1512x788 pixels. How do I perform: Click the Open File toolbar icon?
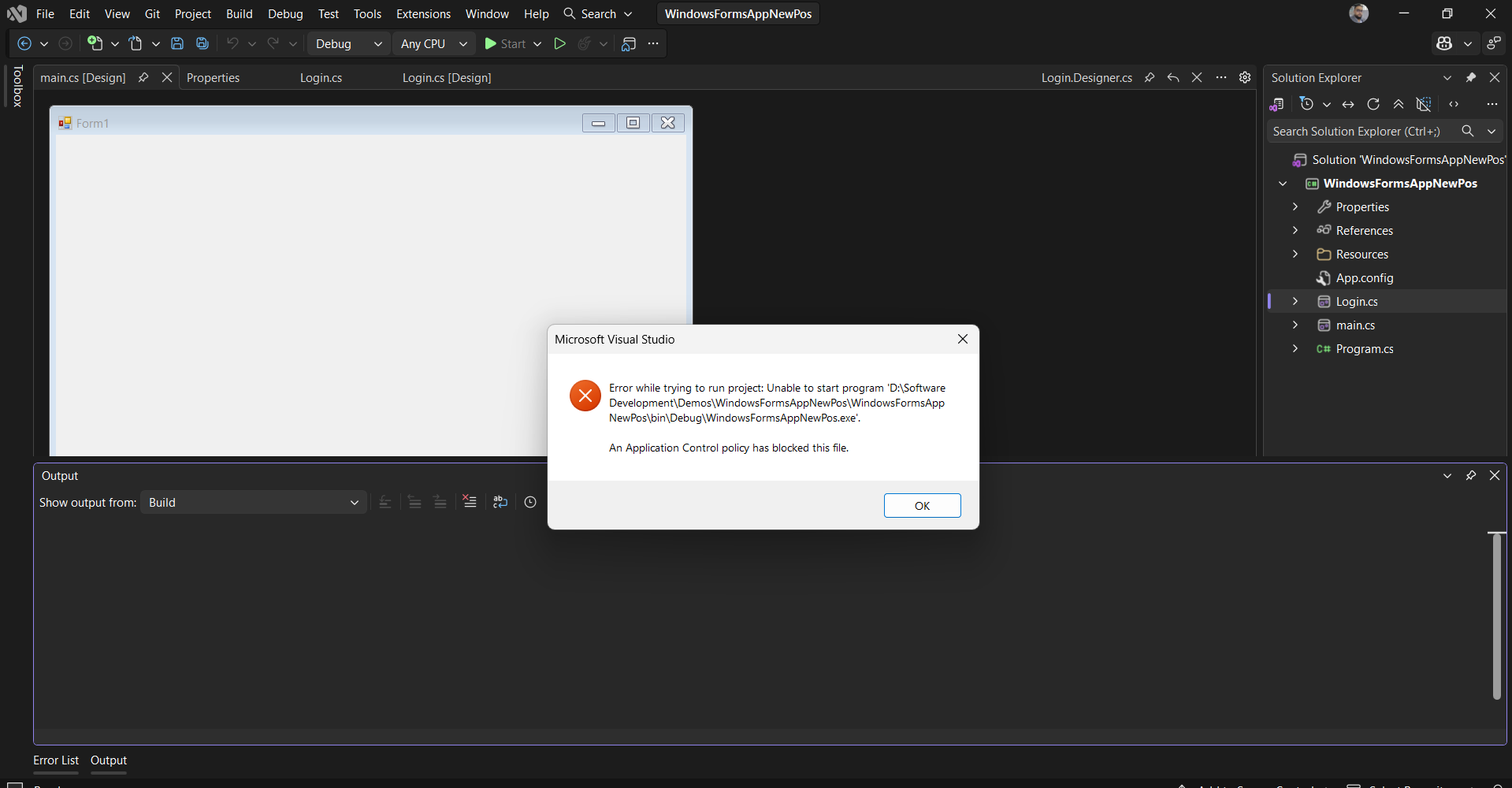136,44
